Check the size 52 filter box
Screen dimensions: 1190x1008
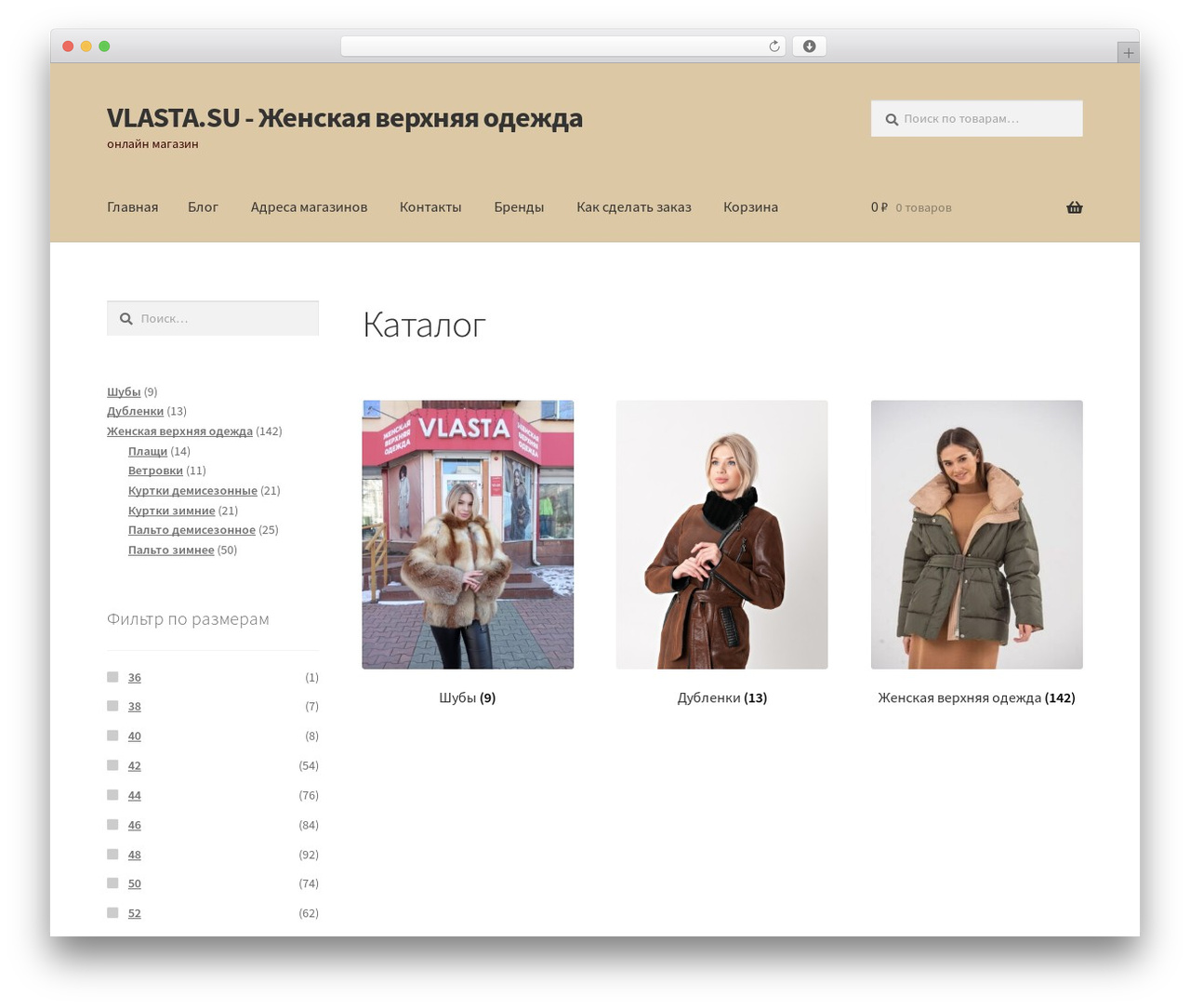pos(112,913)
